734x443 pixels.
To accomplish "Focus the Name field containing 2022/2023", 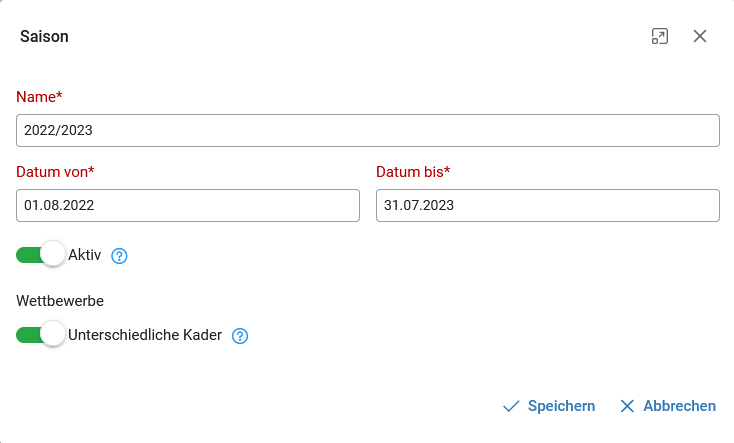I will [x=368, y=130].
